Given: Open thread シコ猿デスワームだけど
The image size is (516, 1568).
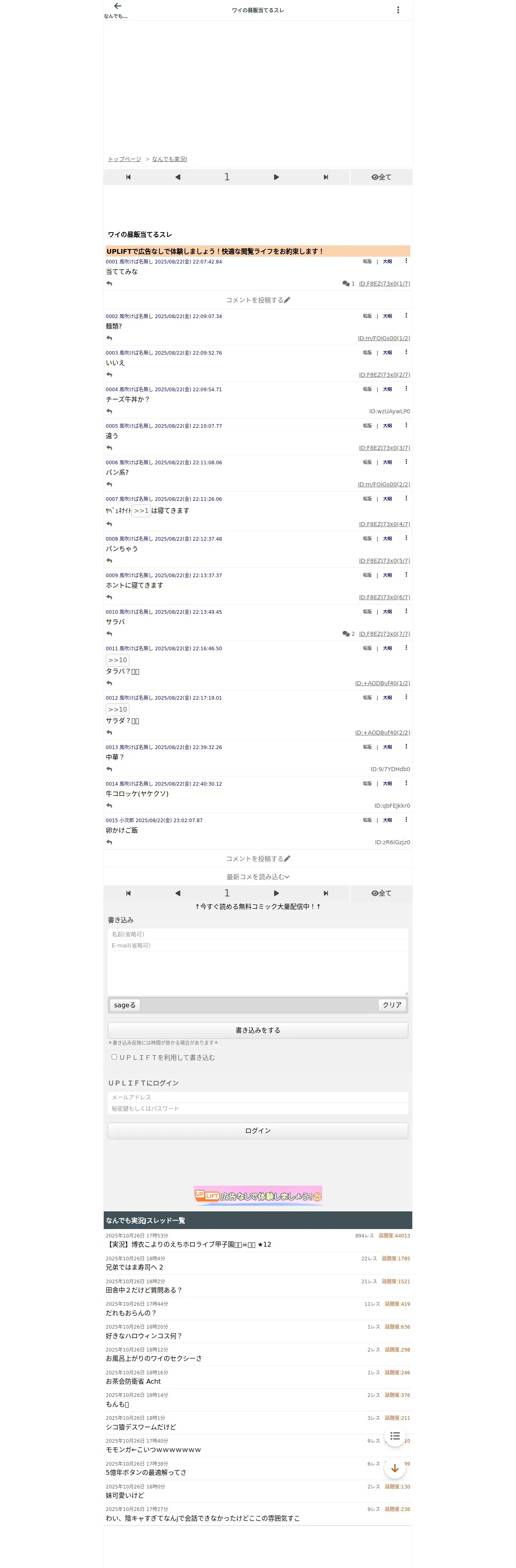Looking at the screenshot, I should point(141,1427).
